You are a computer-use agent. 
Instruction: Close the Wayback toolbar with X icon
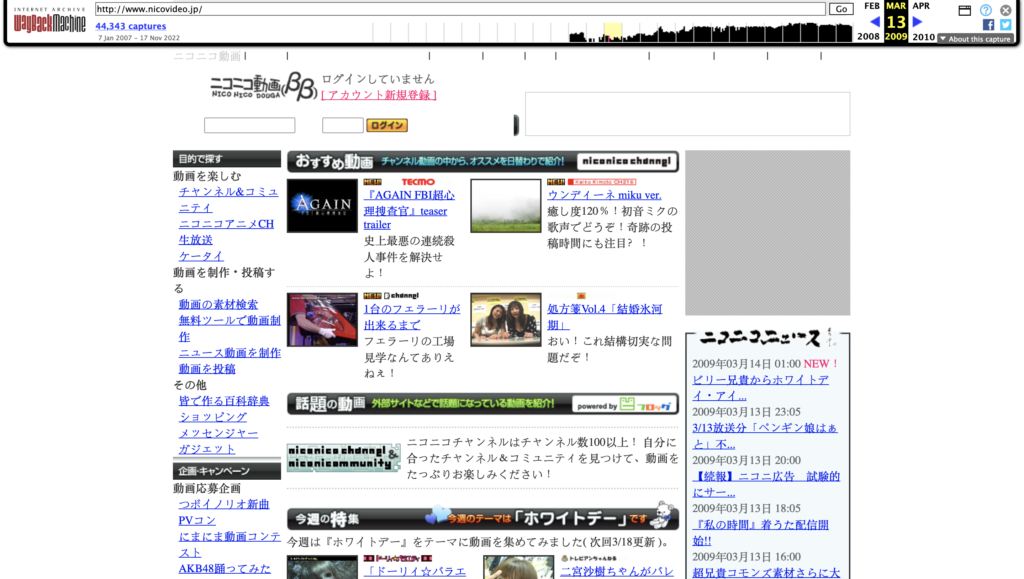coord(1006,10)
